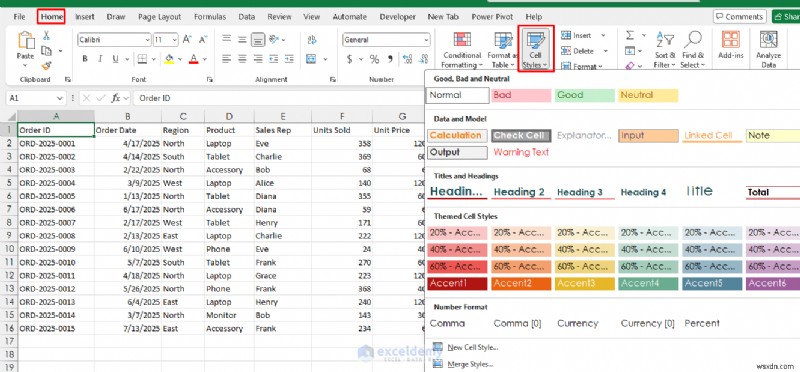Click the Orientation text-angle icon
The width and height of the screenshot is (800, 372).
[275, 39]
